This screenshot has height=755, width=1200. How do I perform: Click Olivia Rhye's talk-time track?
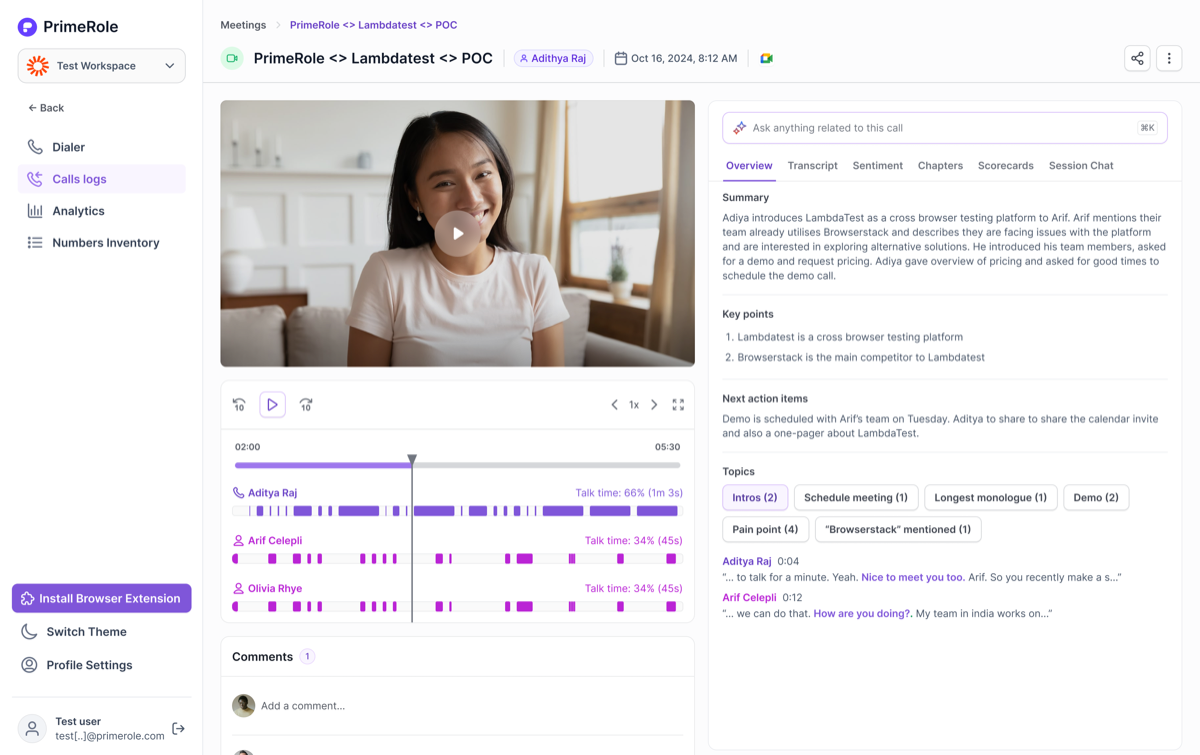click(457, 607)
